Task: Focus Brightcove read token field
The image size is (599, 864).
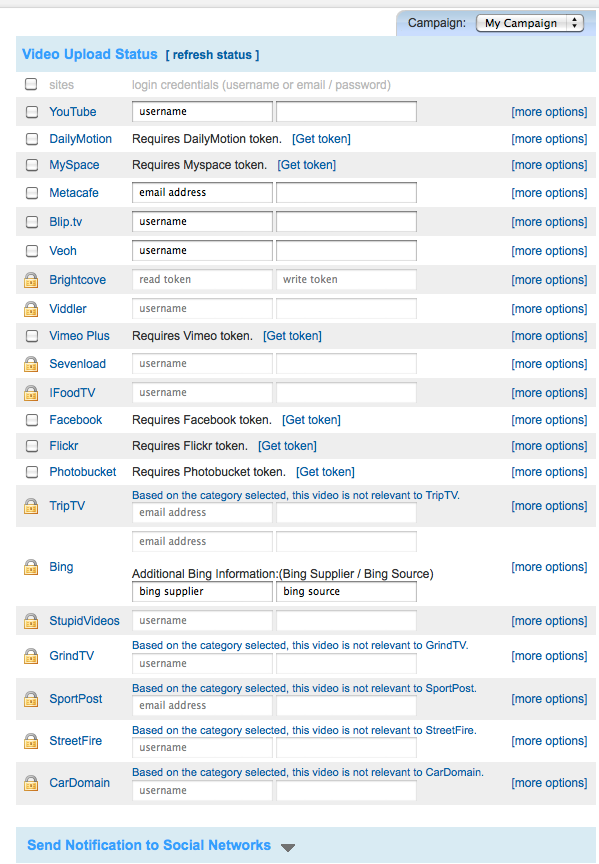Action: pyautogui.click(x=202, y=280)
